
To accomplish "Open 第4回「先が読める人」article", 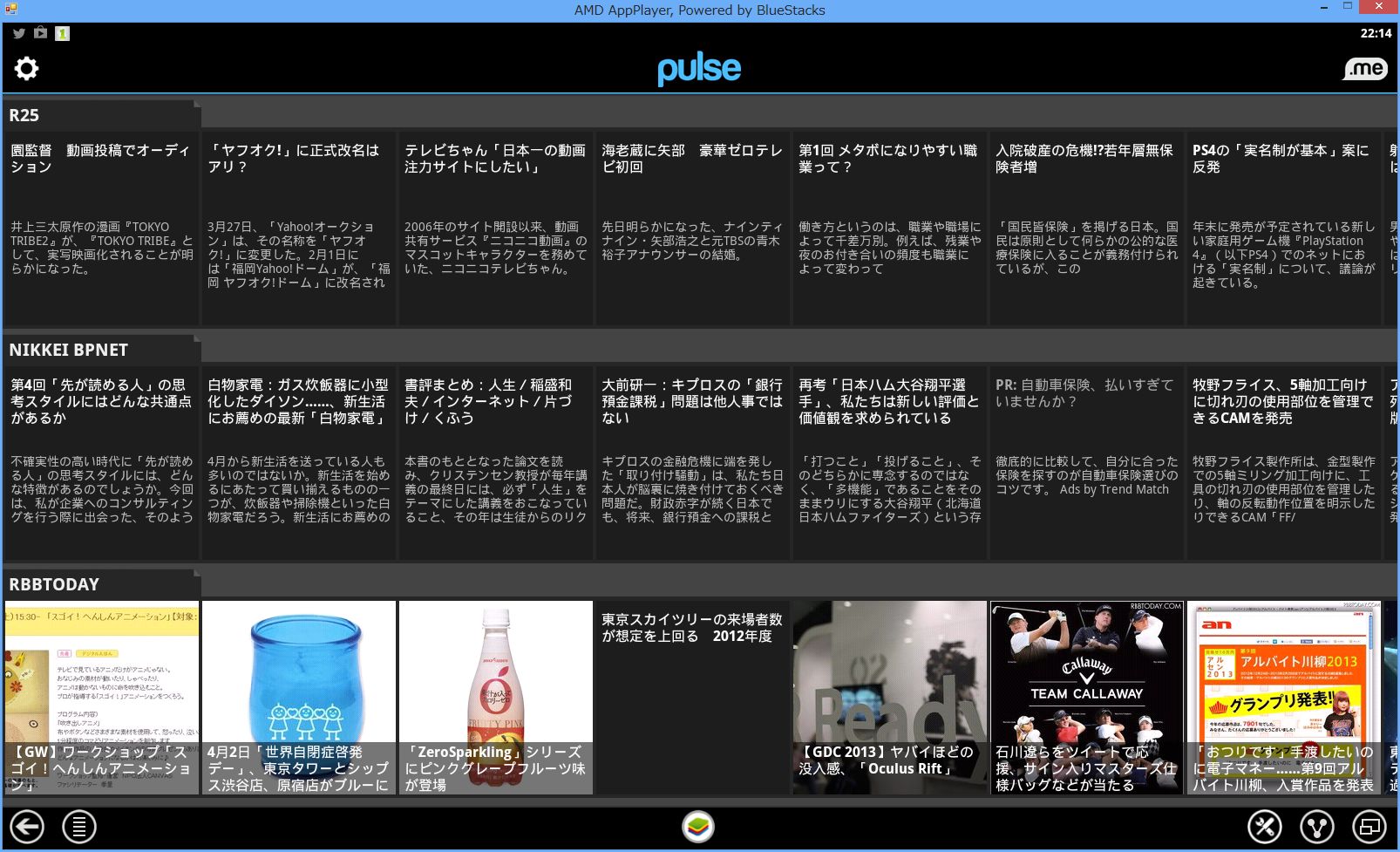I will [102, 463].
